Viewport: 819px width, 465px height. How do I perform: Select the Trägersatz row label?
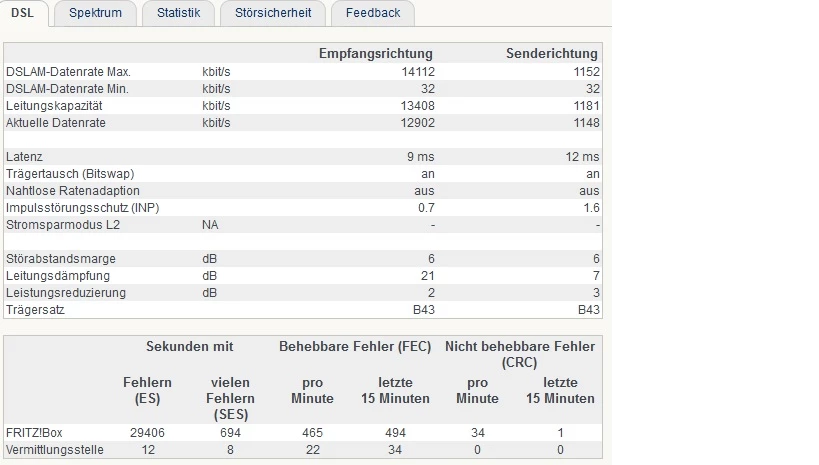tap(35, 310)
